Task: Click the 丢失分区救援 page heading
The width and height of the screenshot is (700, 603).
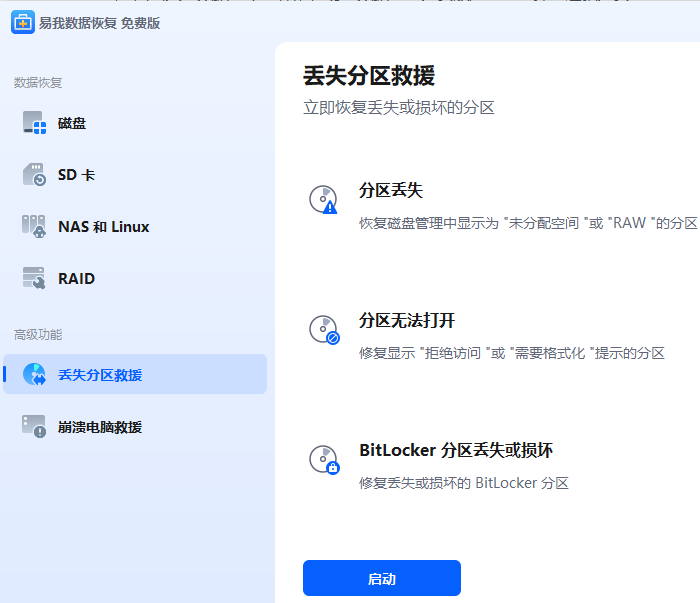Action: (369, 75)
